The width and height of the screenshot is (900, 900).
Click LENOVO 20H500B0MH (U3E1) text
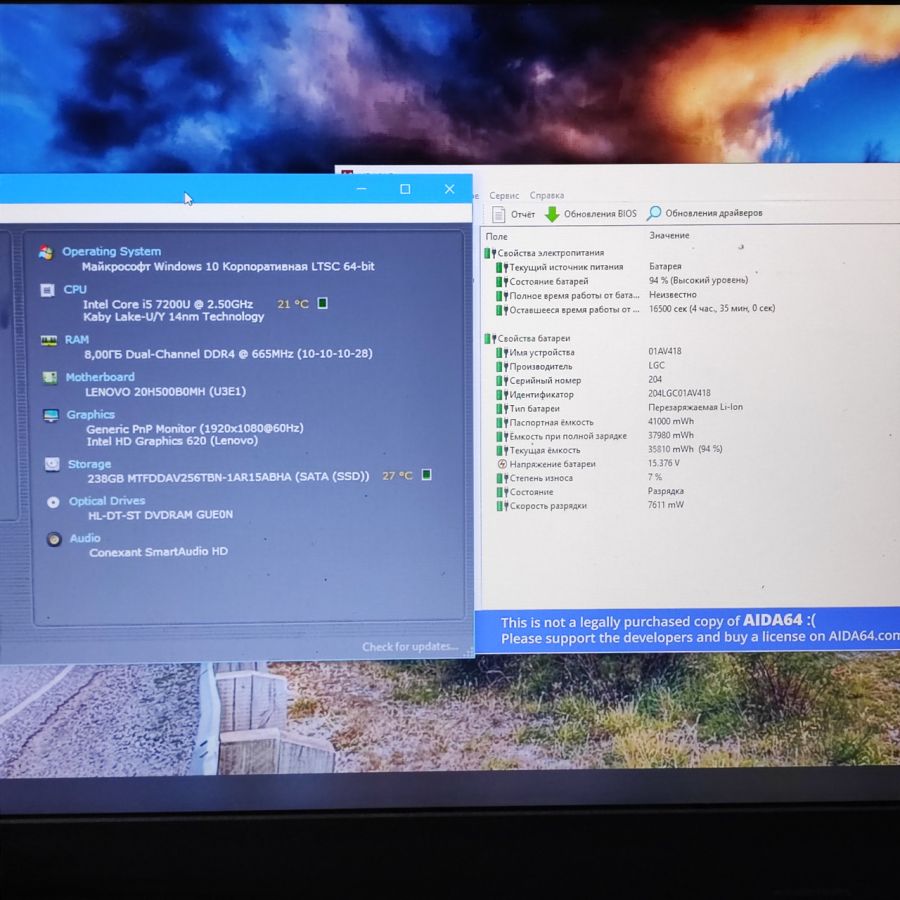[x=165, y=392]
